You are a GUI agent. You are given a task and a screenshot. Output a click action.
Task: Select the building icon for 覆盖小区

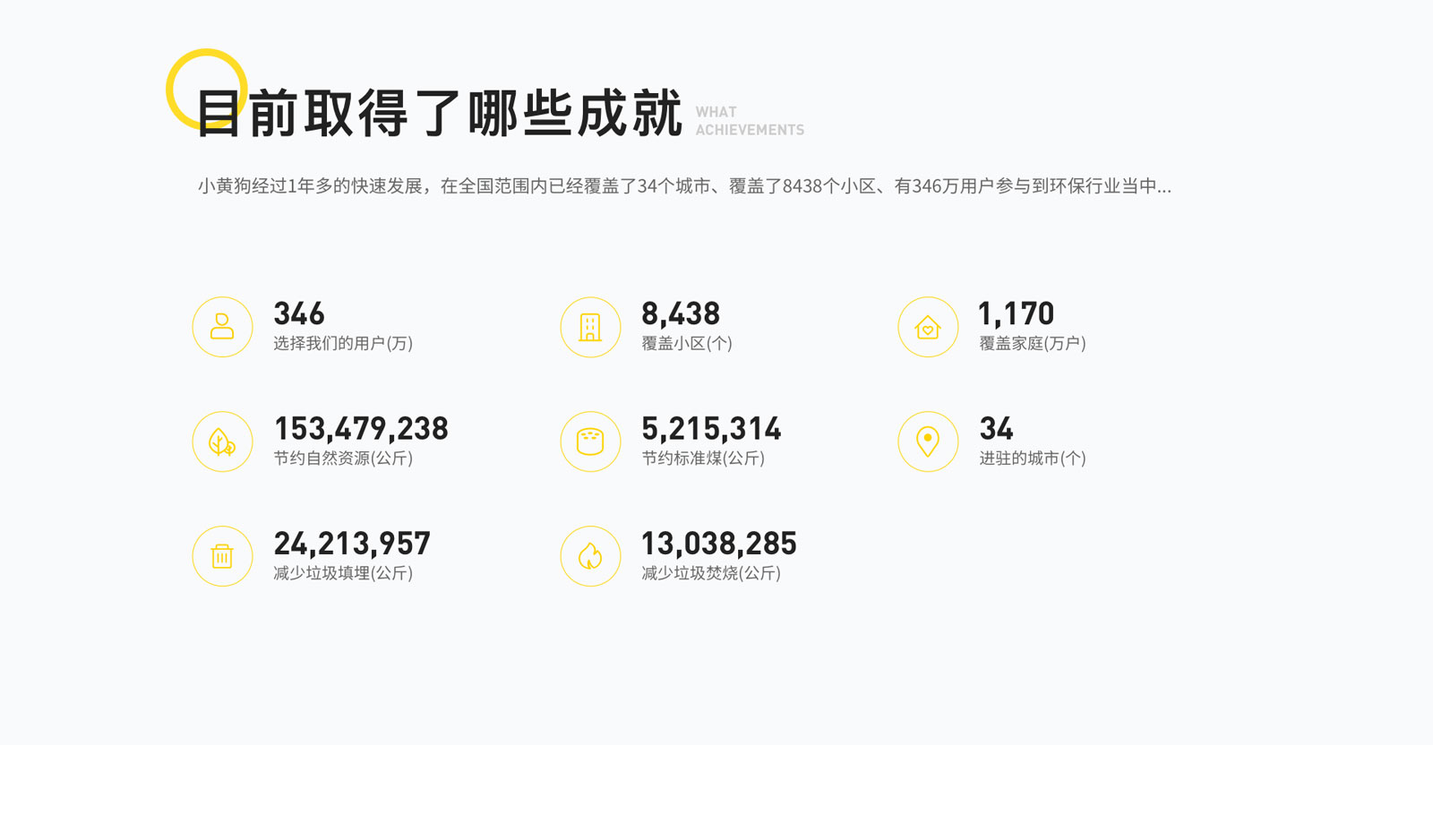coord(590,327)
